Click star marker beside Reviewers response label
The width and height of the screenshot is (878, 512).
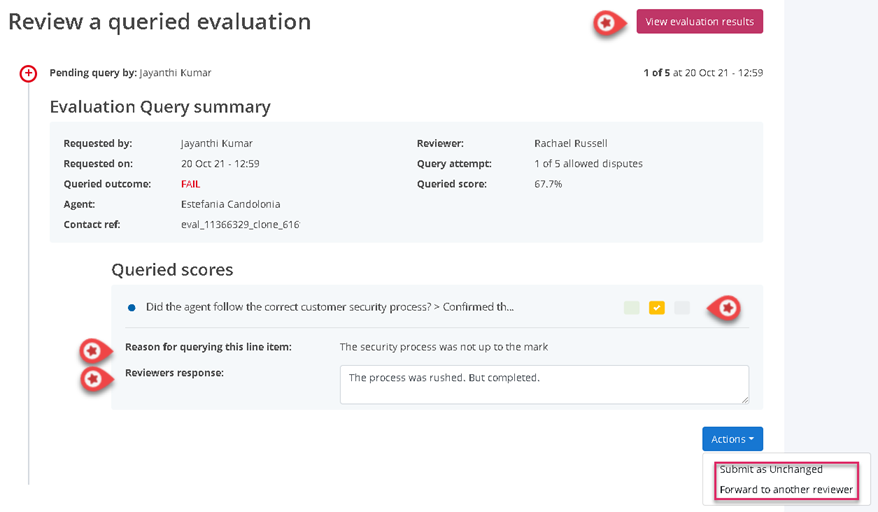(93, 379)
